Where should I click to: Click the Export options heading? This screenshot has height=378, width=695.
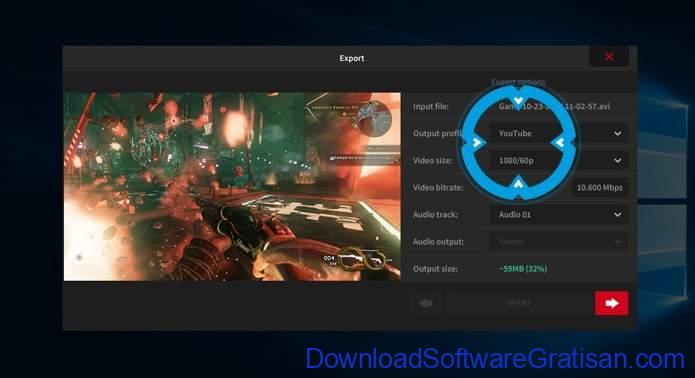518,82
